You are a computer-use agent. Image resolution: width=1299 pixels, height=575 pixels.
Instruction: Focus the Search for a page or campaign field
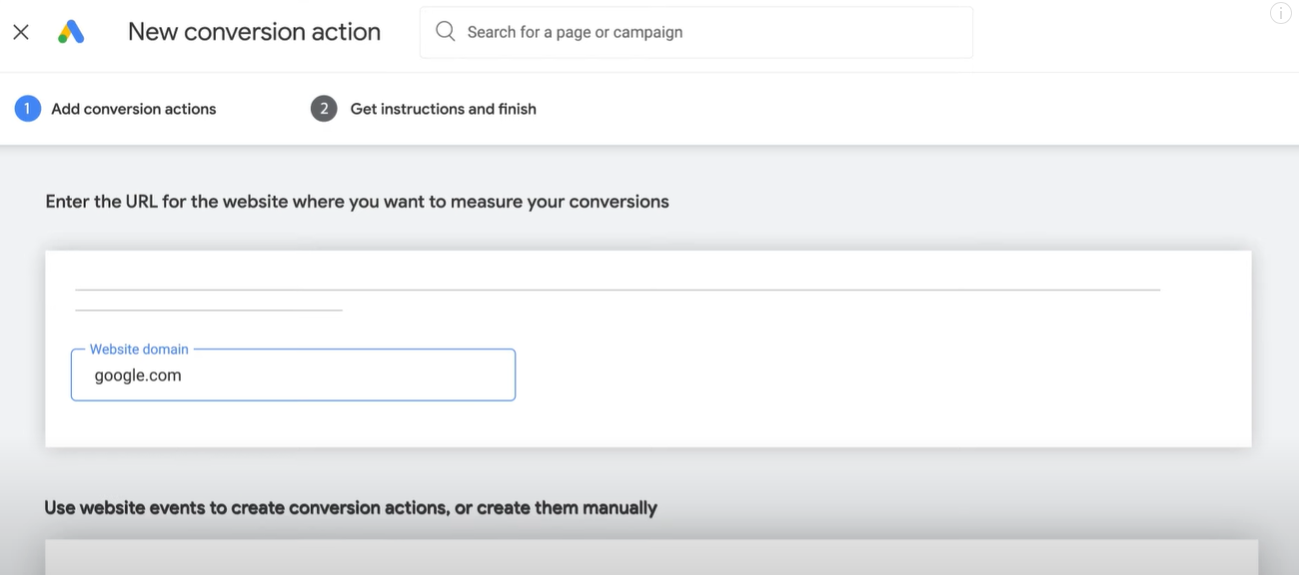point(700,32)
